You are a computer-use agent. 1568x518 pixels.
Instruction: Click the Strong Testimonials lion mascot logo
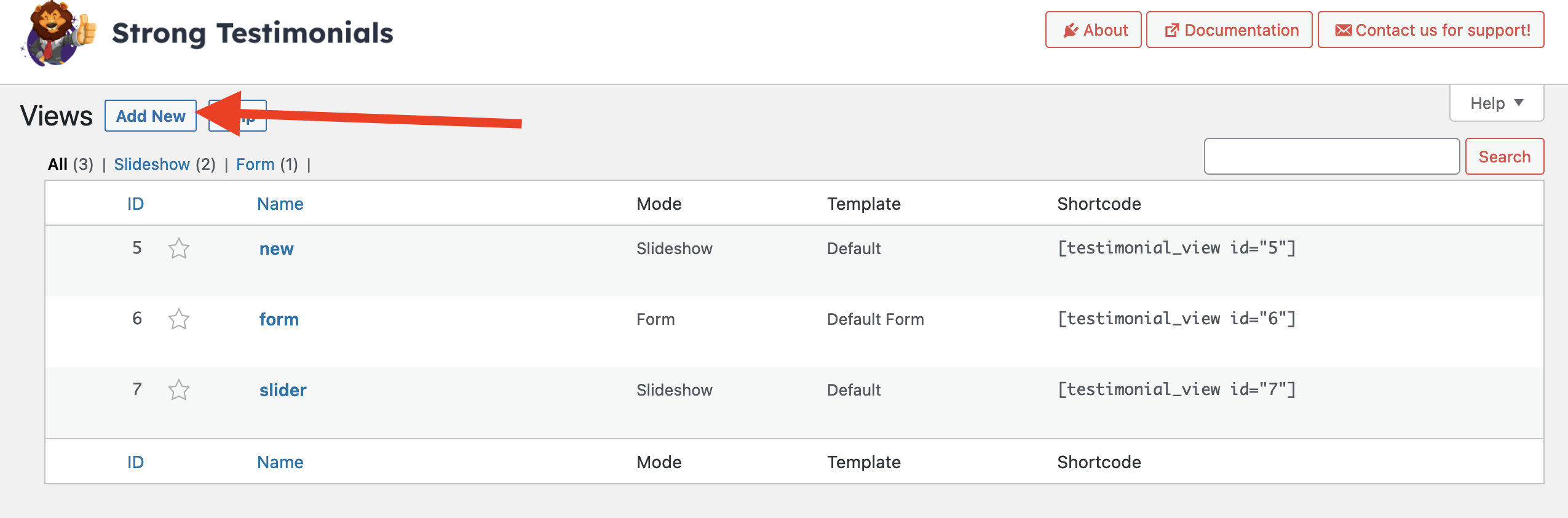point(59,33)
